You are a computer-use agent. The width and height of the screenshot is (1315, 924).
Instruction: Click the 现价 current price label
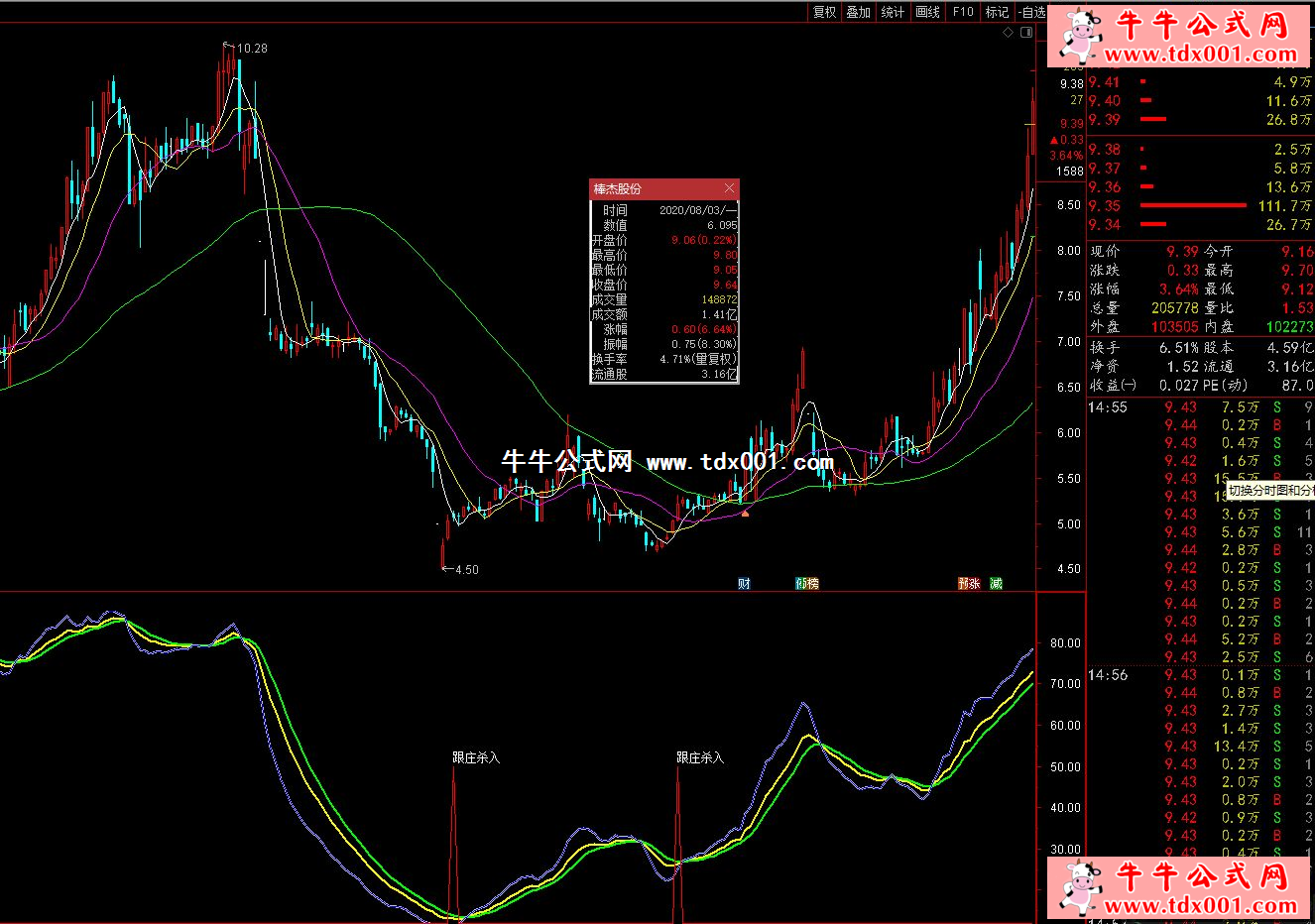[x=1105, y=252]
